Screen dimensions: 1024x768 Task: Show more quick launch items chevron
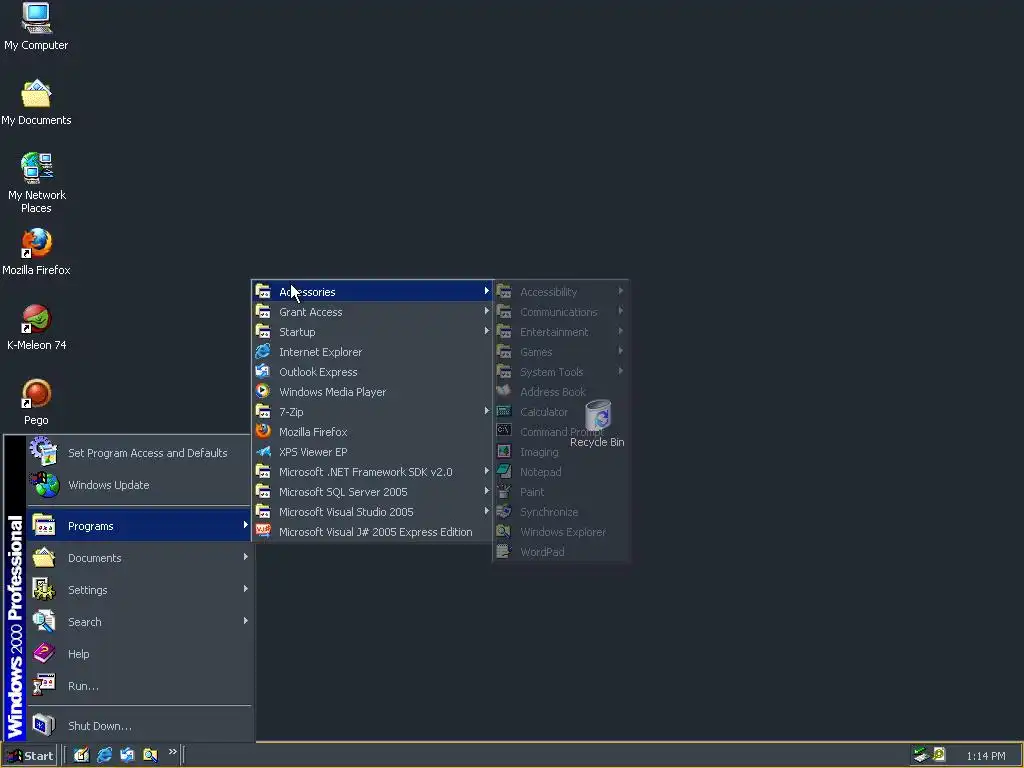pos(172,752)
